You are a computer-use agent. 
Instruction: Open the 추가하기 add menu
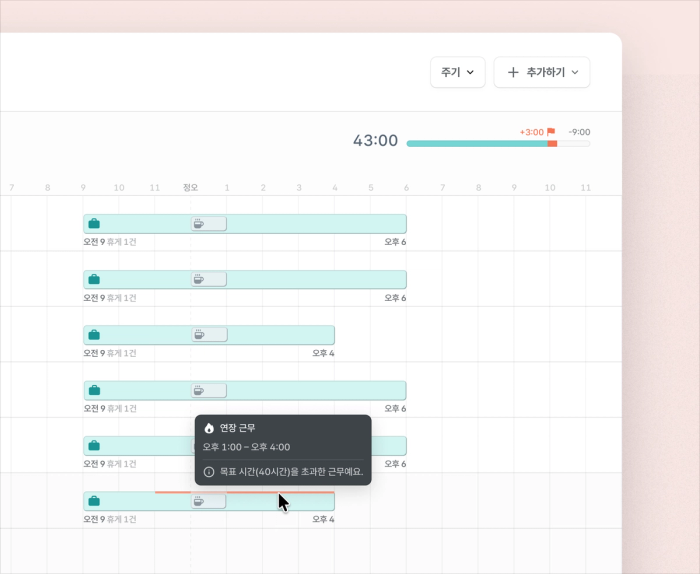coord(542,72)
